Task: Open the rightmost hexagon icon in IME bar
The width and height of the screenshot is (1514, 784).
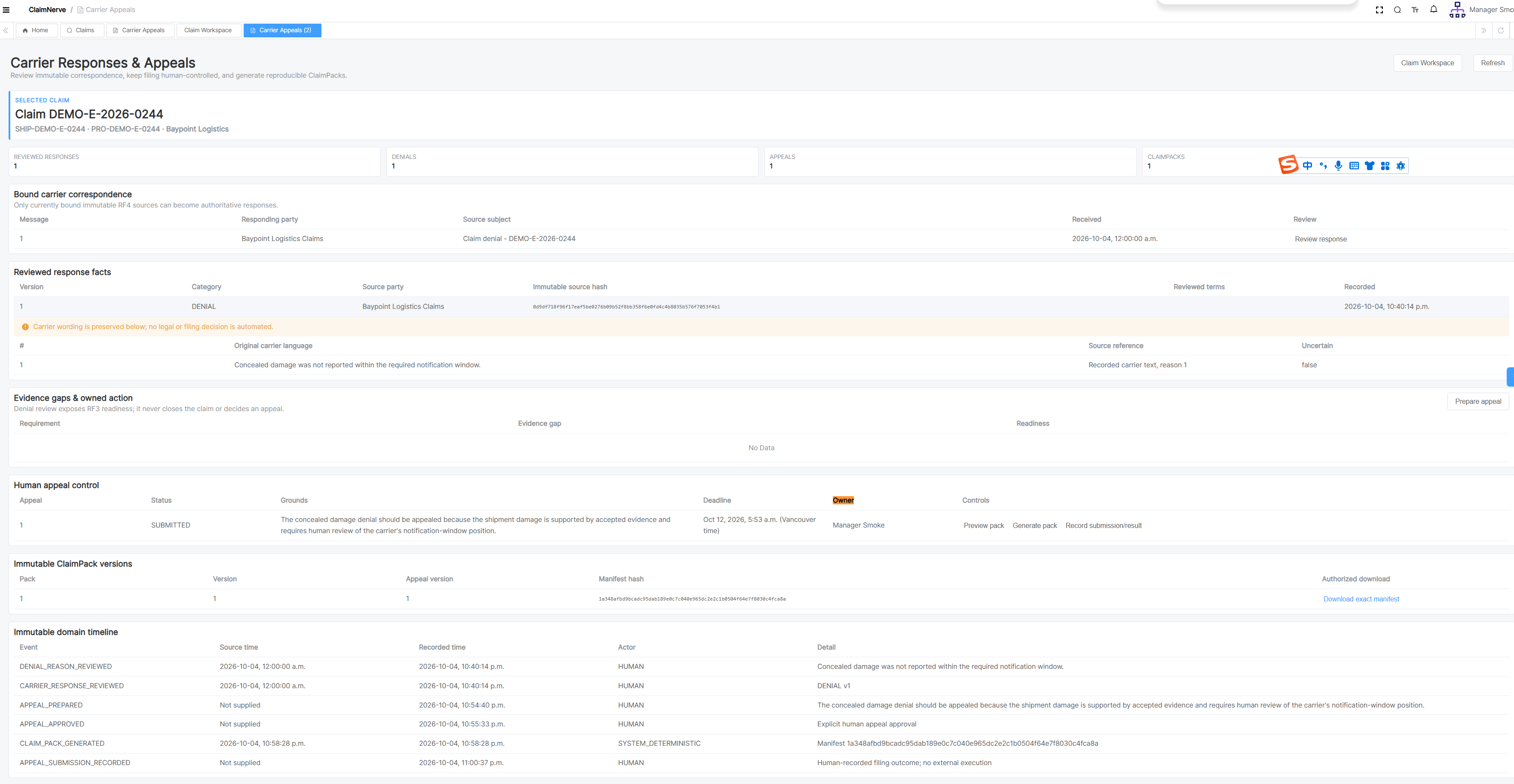Action: (1401, 166)
